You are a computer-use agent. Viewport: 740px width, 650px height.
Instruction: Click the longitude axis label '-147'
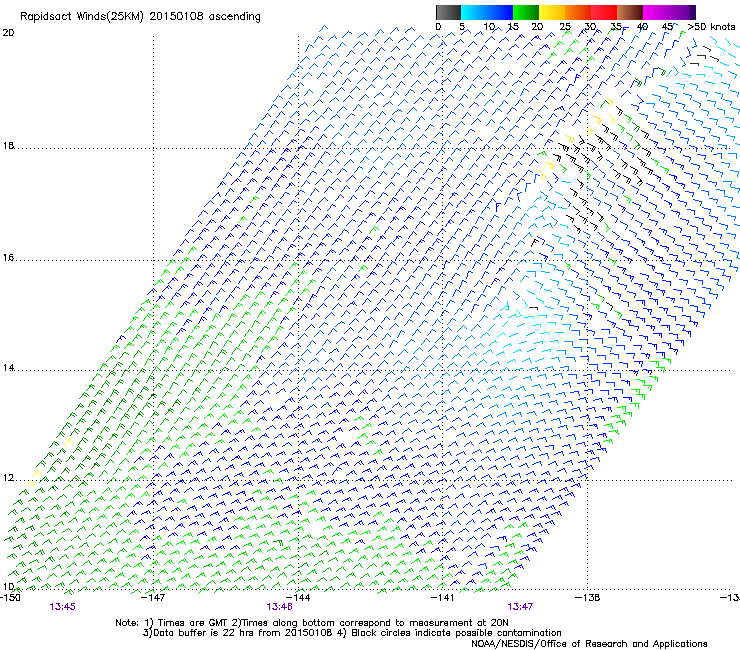pos(153,598)
